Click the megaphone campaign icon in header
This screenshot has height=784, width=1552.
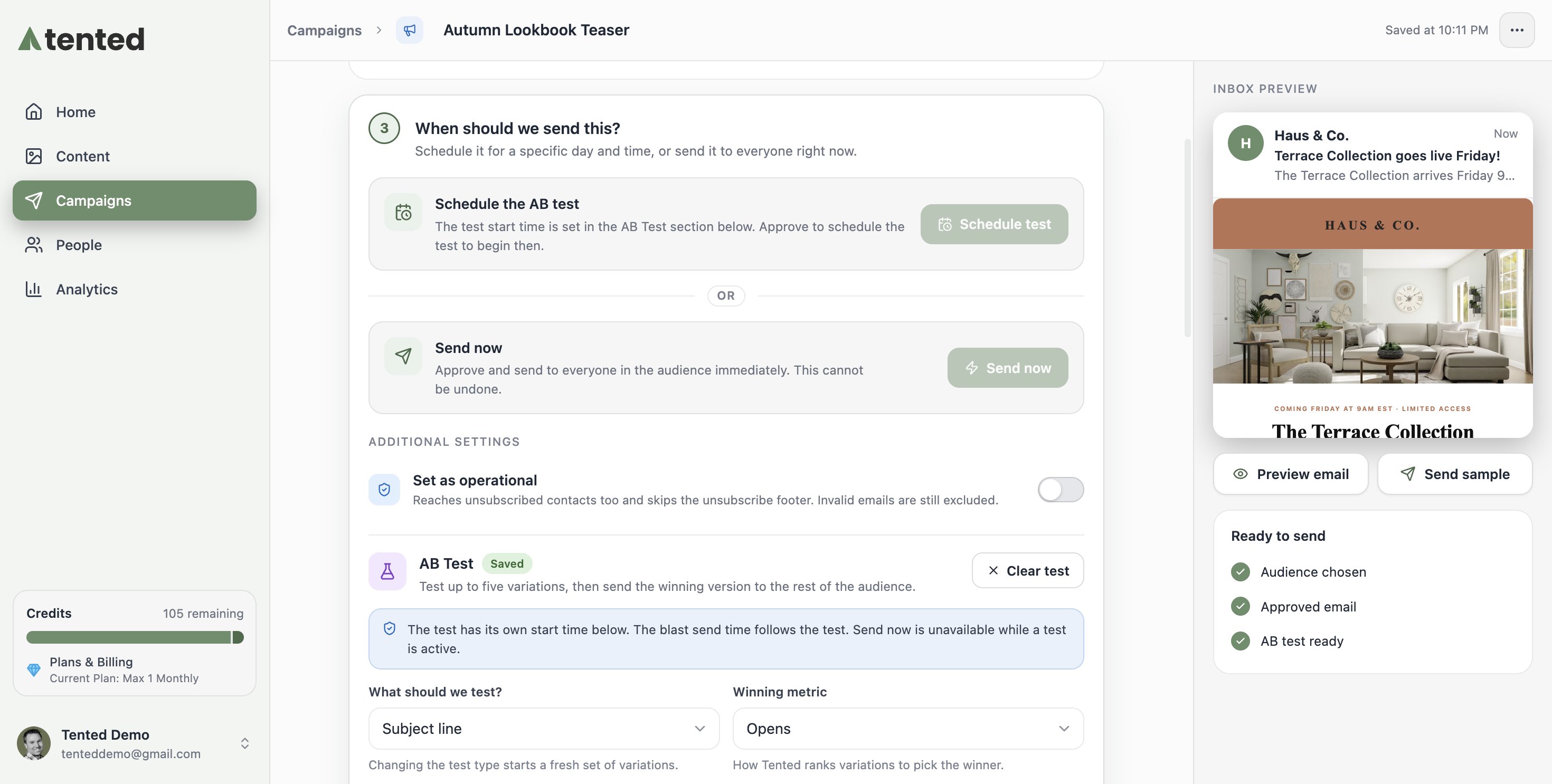pos(409,30)
